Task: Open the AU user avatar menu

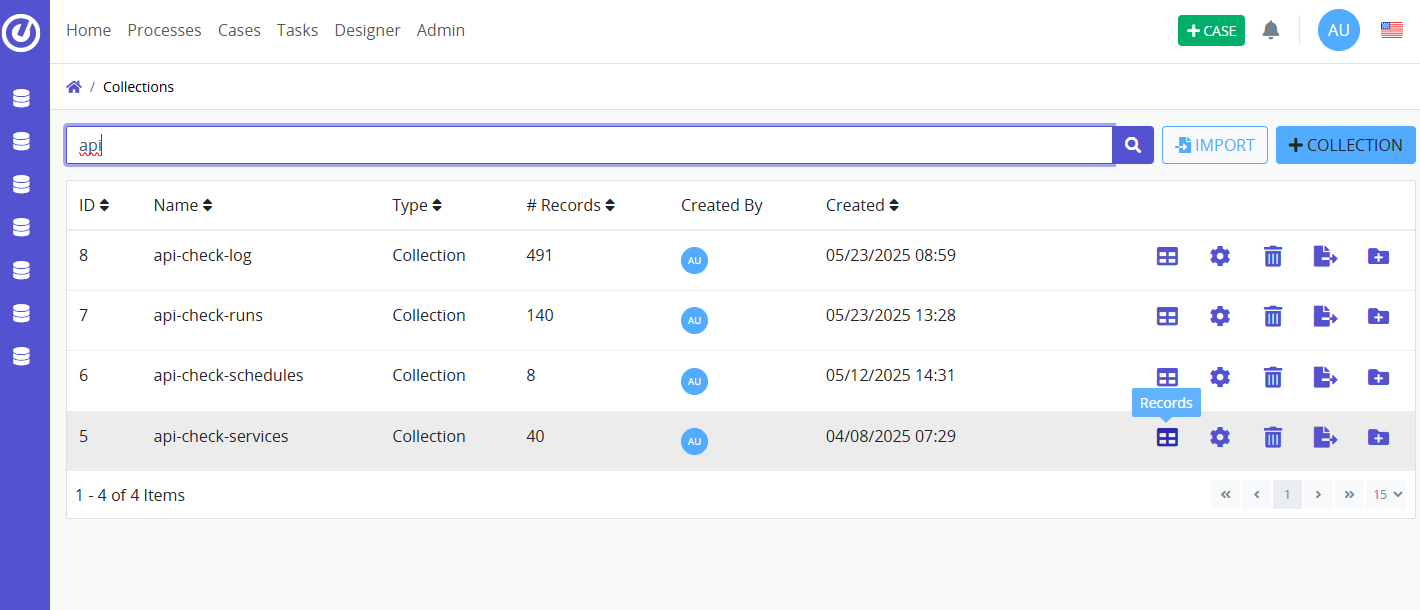Action: pyautogui.click(x=1338, y=30)
